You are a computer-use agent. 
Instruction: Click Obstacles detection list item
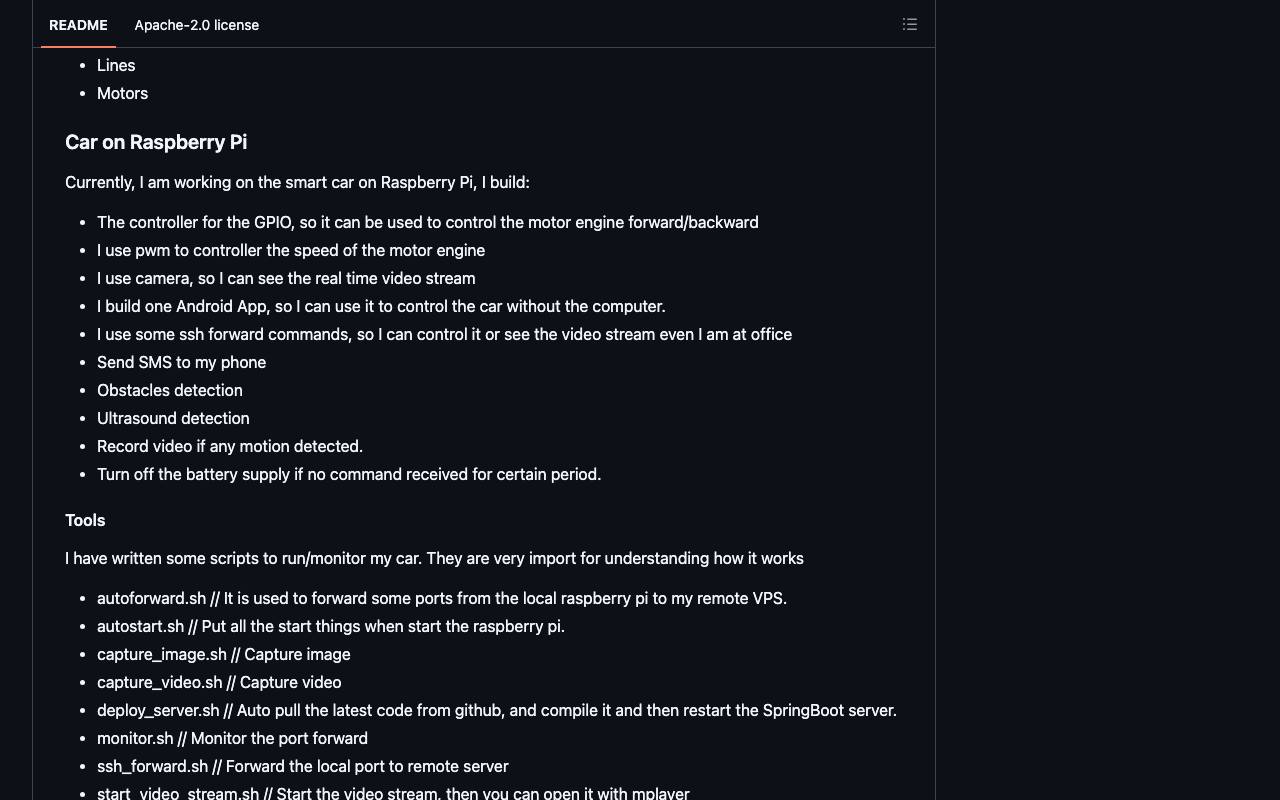point(169,390)
